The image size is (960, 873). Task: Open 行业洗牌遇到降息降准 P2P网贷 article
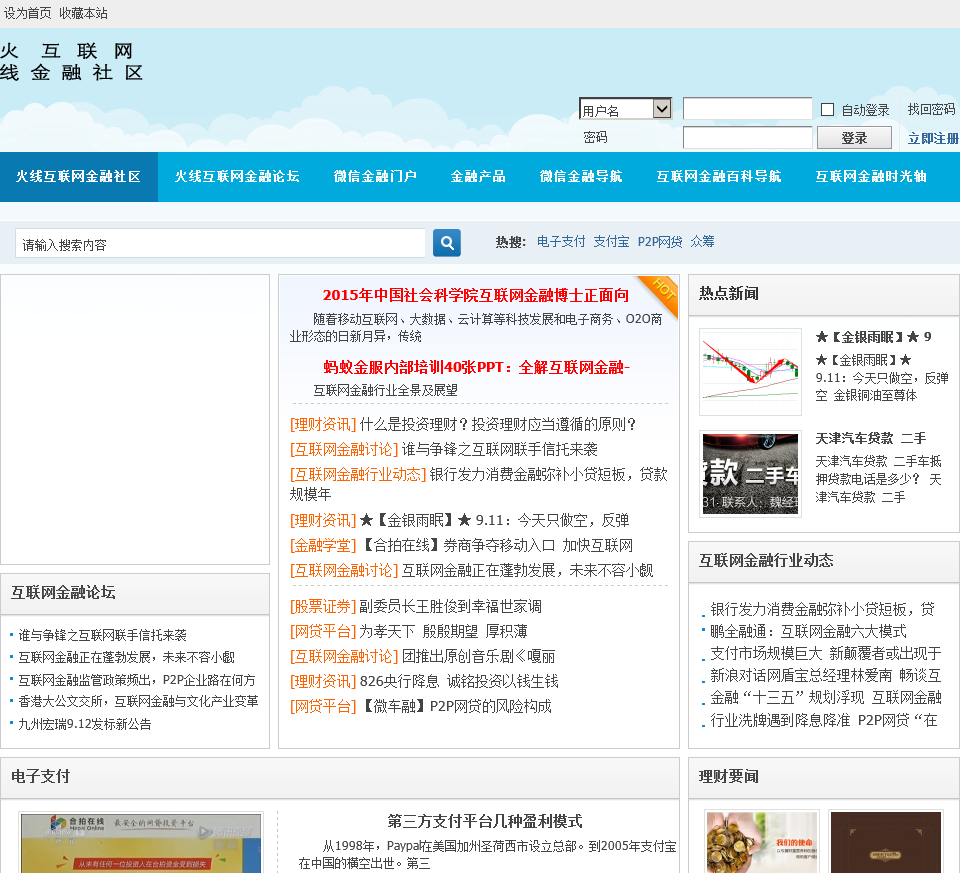pos(824,720)
